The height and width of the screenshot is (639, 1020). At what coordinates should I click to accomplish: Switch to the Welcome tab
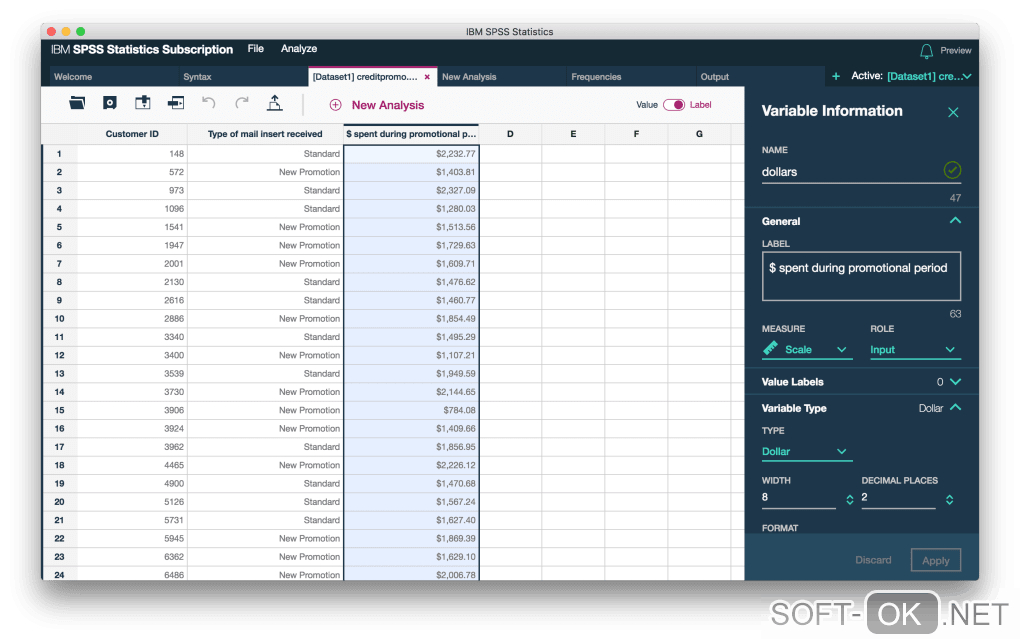coord(114,77)
